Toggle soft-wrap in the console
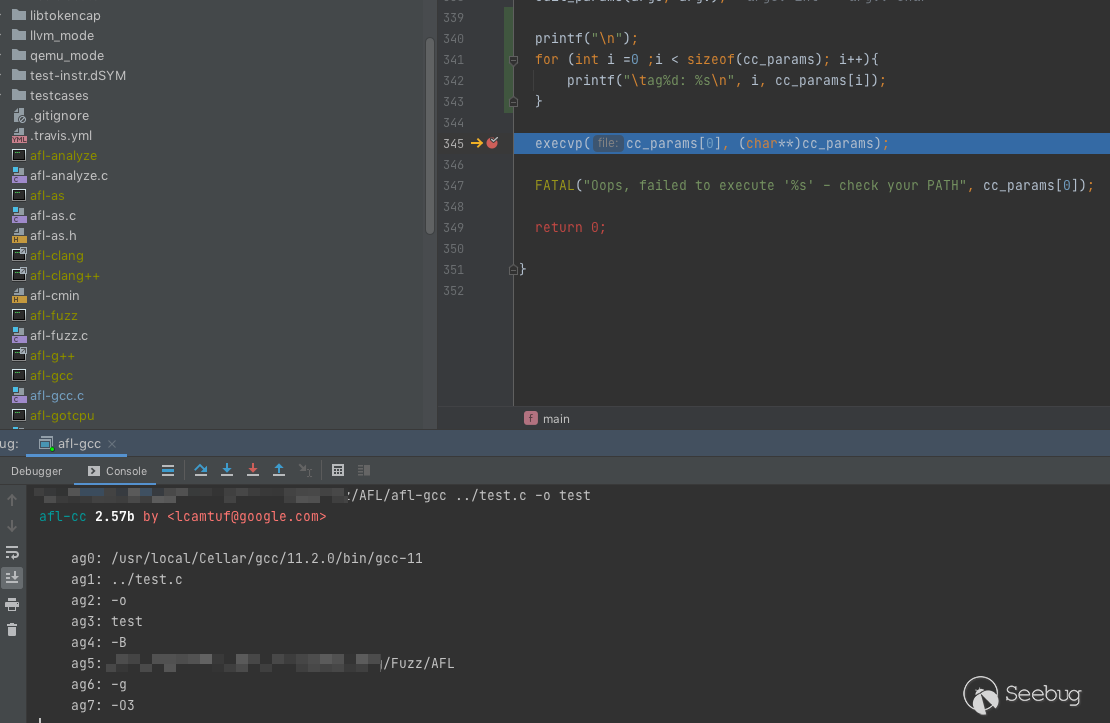 (x=12, y=552)
